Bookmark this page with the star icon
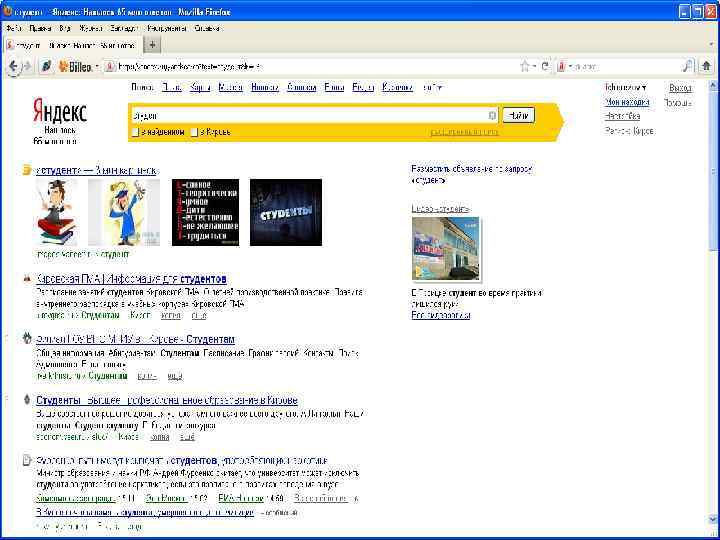Image resolution: width=720 pixels, height=540 pixels. (525, 67)
